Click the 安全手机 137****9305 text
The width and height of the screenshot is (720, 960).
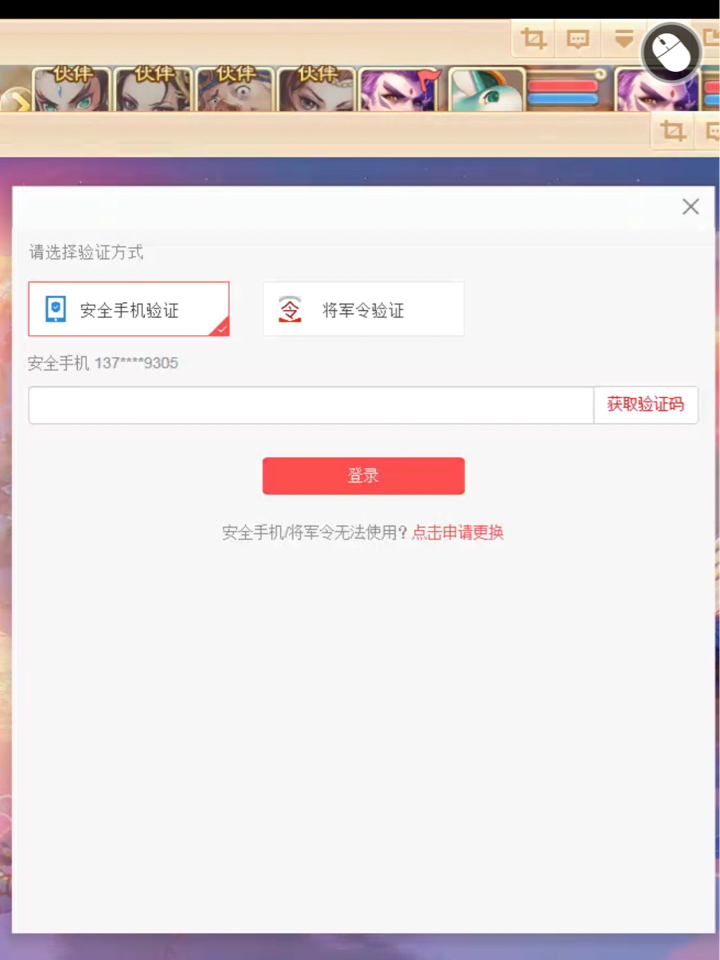(103, 363)
